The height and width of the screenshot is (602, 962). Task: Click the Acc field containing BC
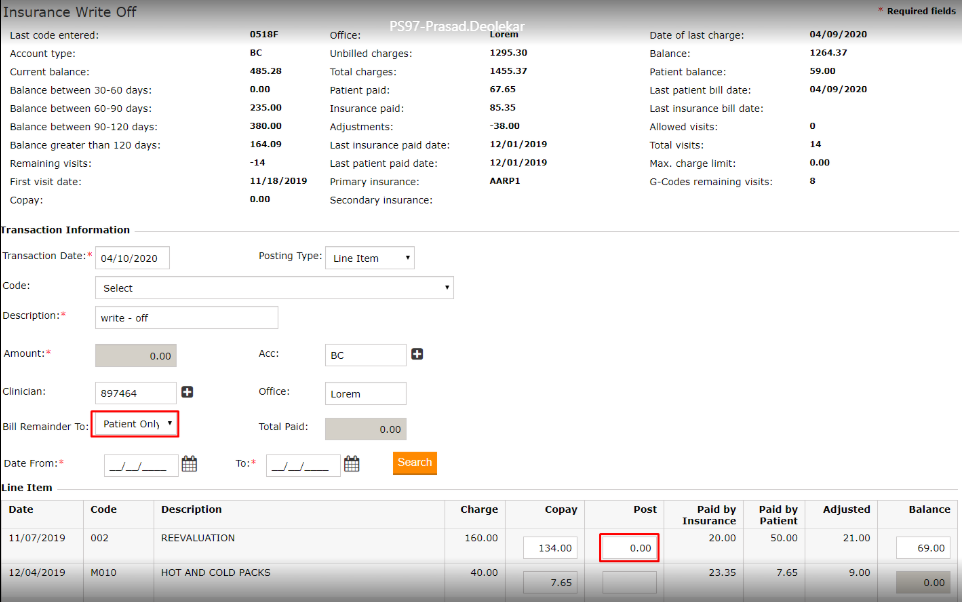pyautogui.click(x=365, y=355)
